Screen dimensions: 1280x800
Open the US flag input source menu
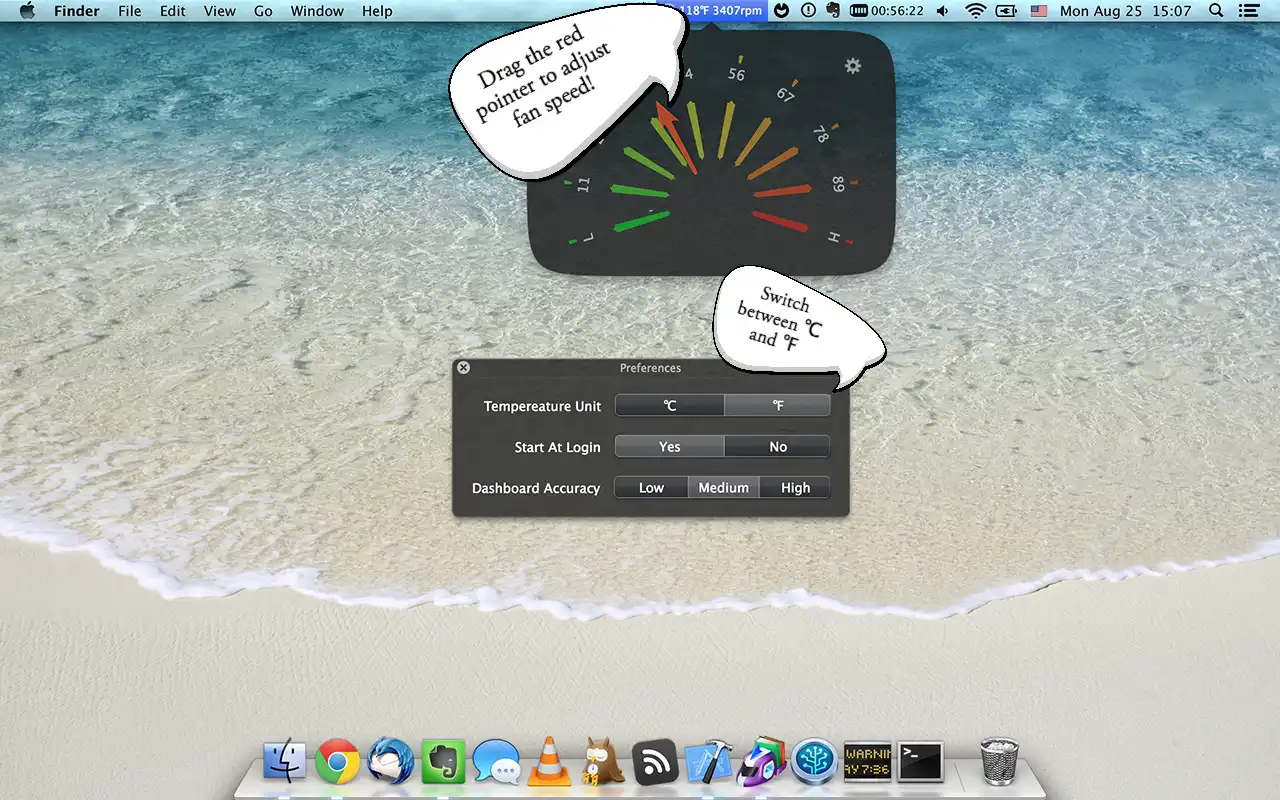coord(1038,11)
